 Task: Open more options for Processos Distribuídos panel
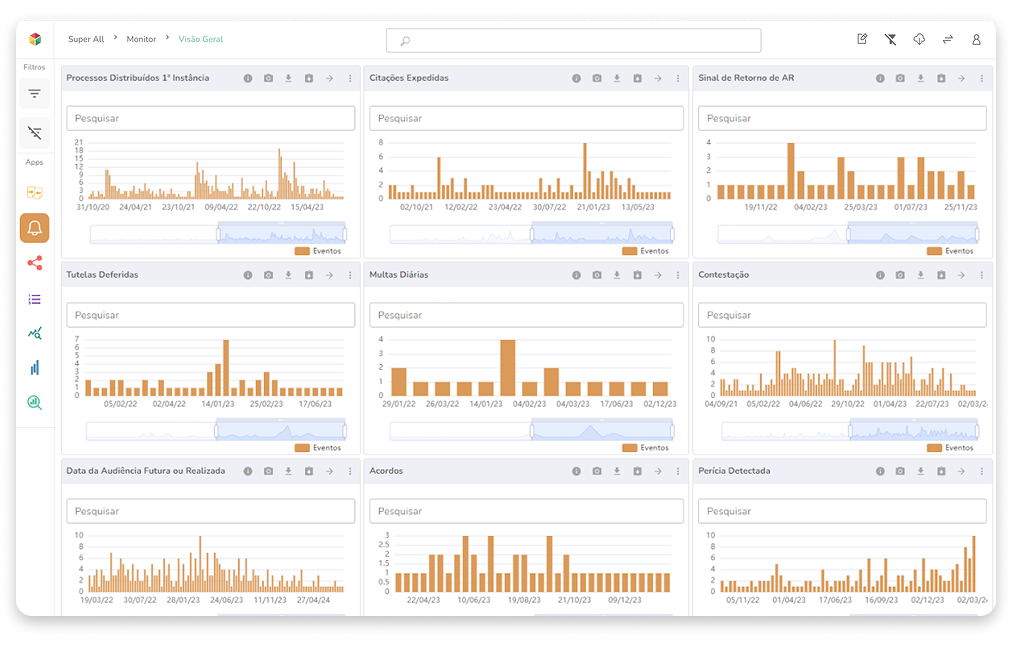point(350,78)
